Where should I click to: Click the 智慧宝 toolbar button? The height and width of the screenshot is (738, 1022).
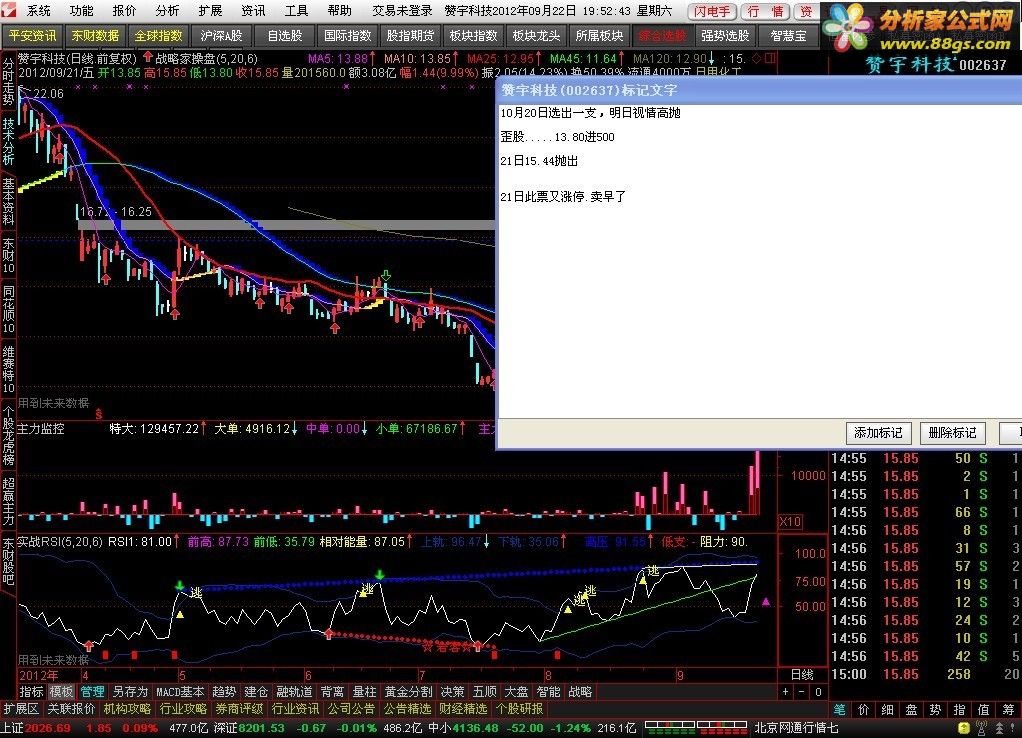789,36
